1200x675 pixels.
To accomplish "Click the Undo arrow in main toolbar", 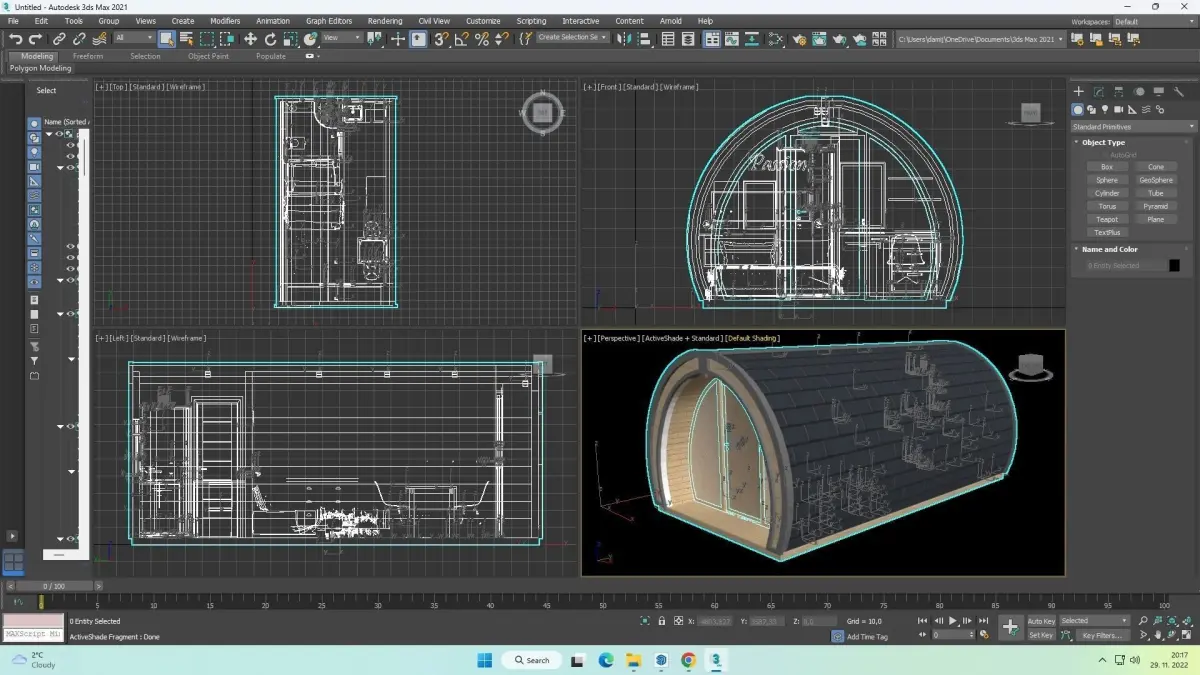I will tap(15, 39).
